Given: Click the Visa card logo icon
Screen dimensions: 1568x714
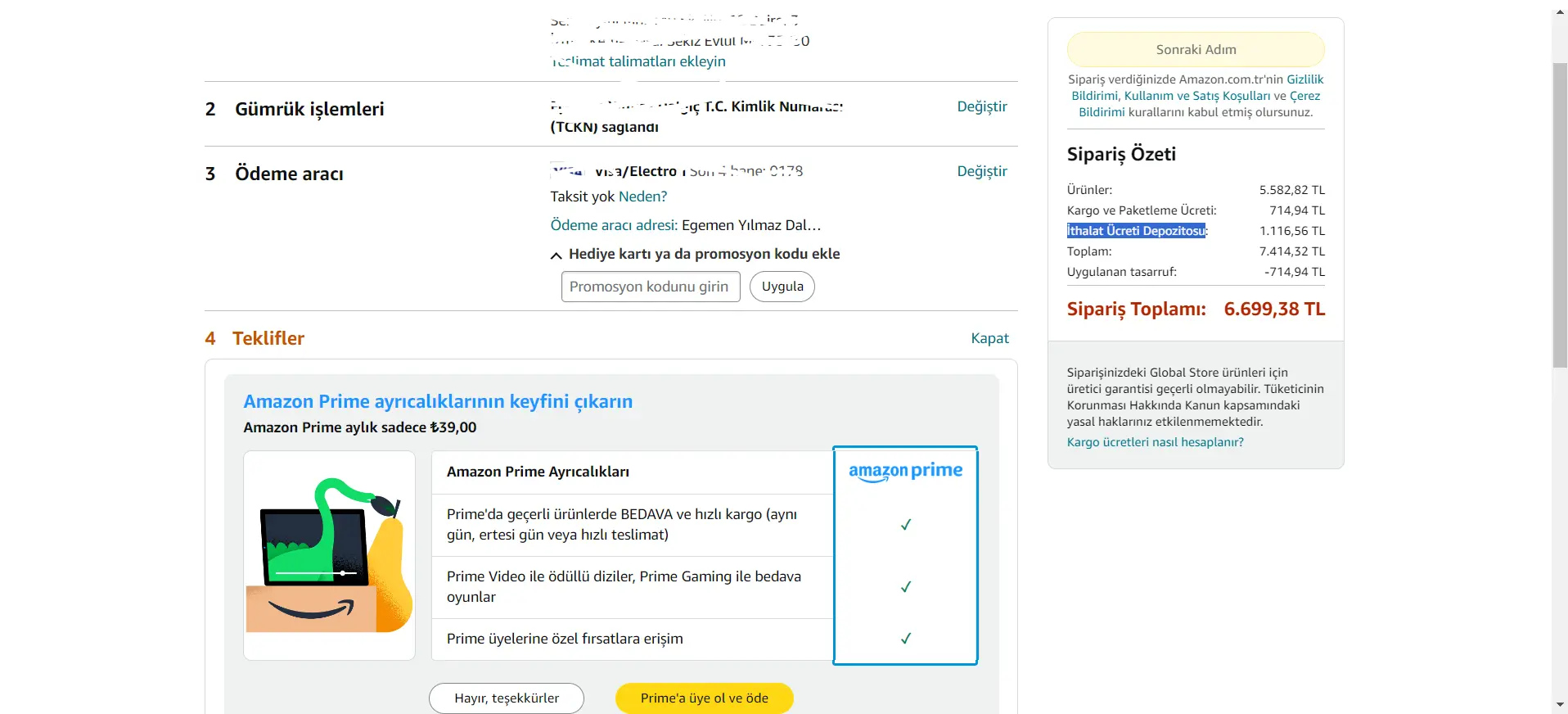Looking at the screenshot, I should point(567,171).
